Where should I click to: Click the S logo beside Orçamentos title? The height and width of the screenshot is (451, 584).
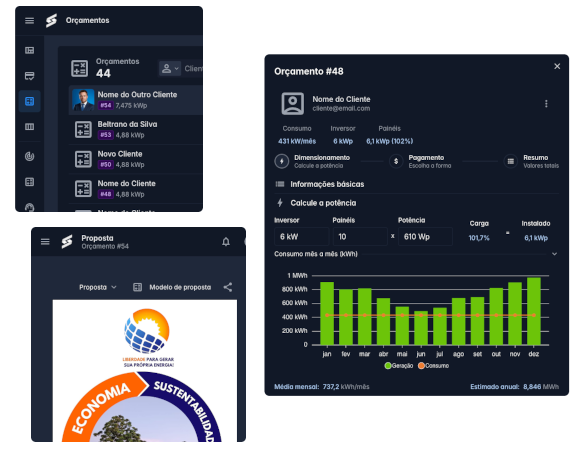pyautogui.click(x=51, y=20)
